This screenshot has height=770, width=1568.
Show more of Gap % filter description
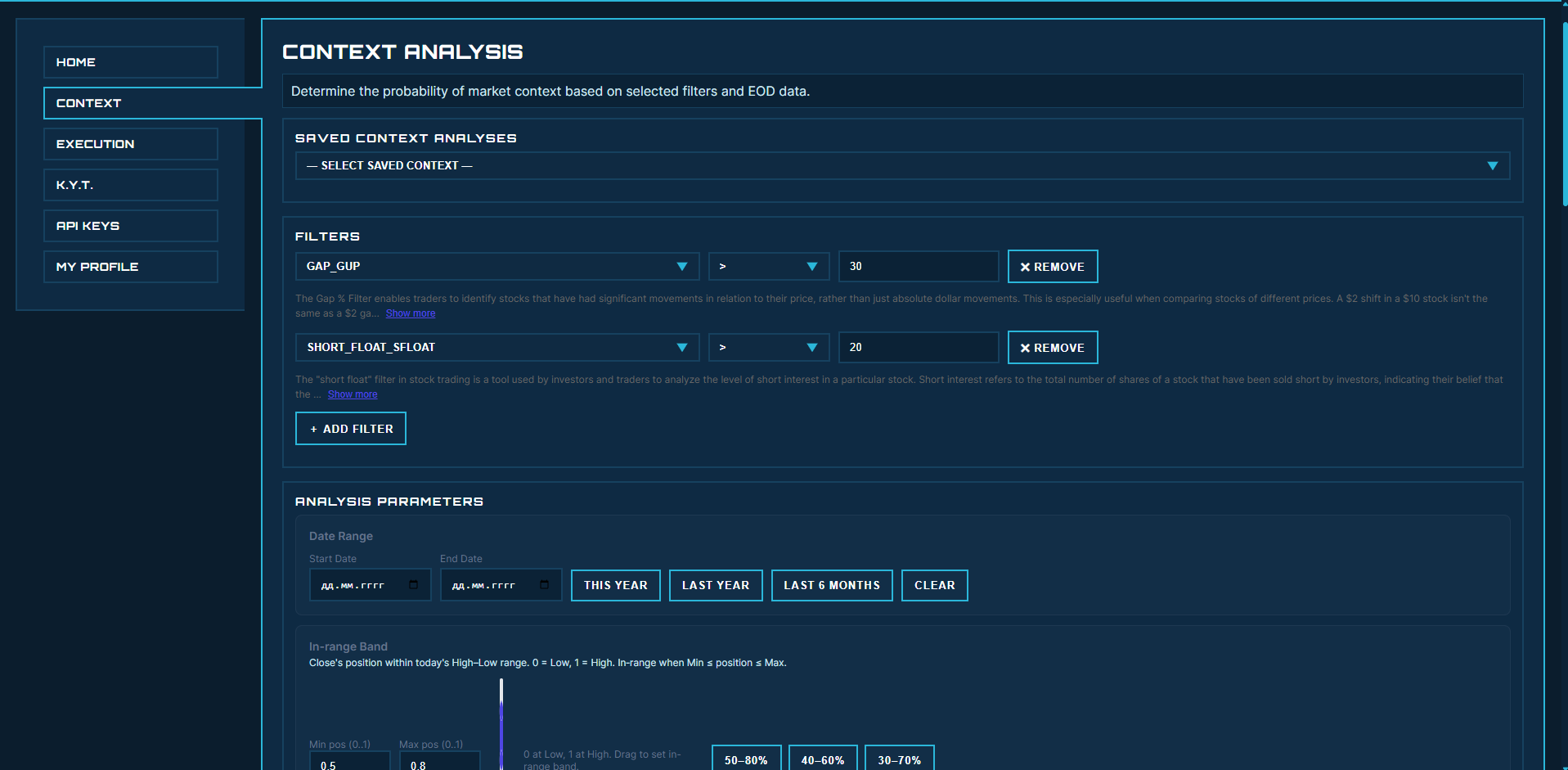[411, 313]
